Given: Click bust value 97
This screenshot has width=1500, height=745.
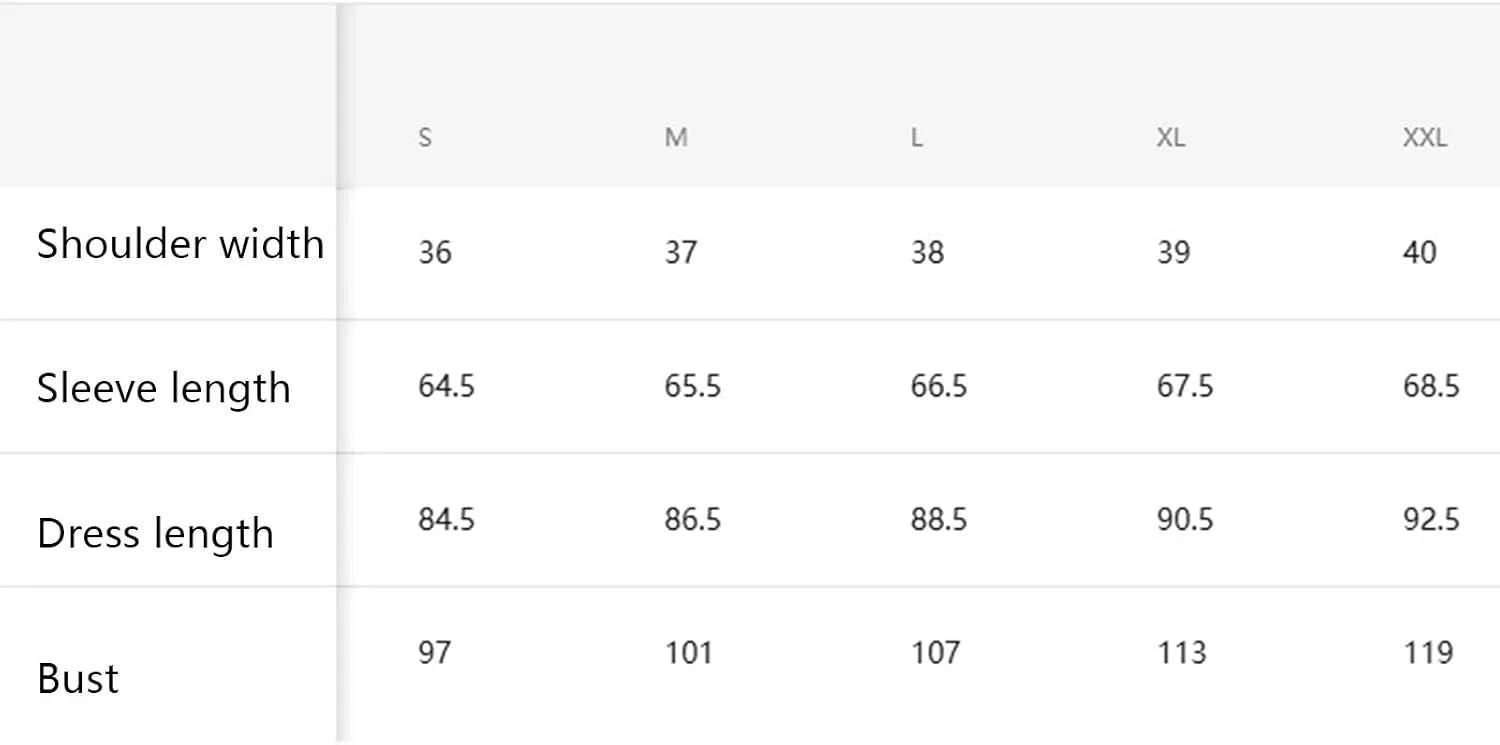Looking at the screenshot, I should click(x=435, y=653).
